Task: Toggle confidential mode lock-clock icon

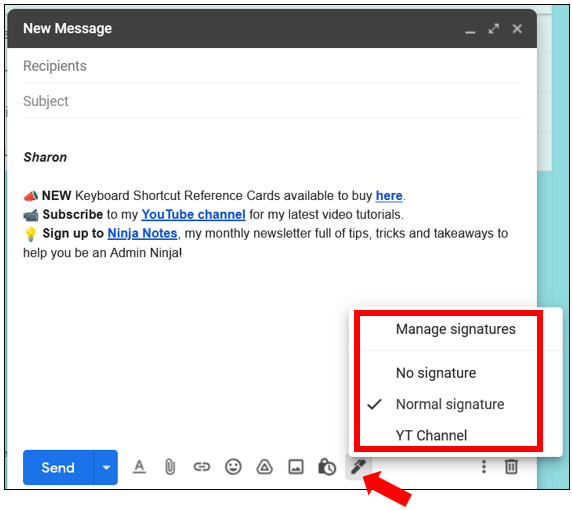Action: [327, 467]
